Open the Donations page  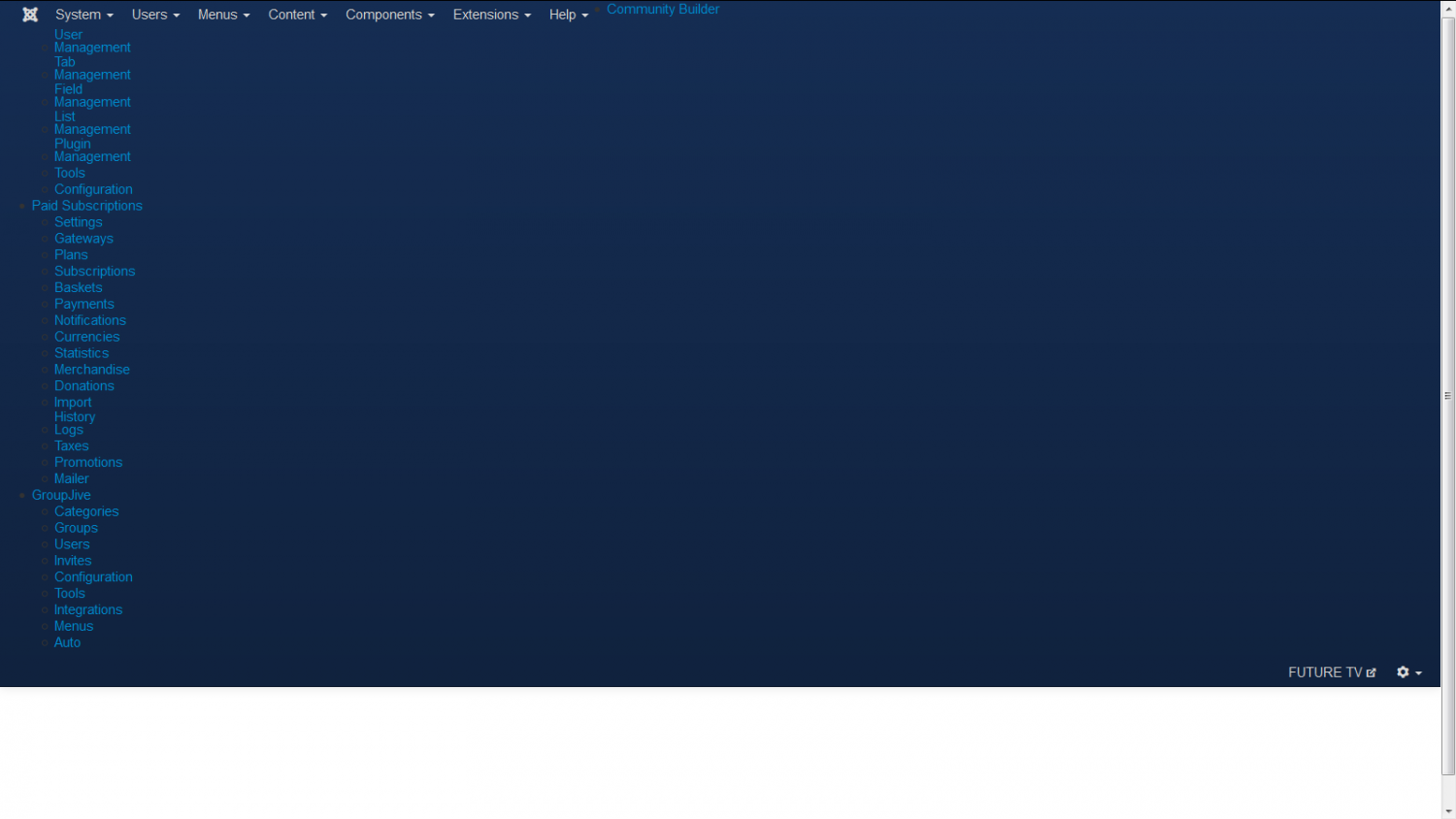point(84,386)
